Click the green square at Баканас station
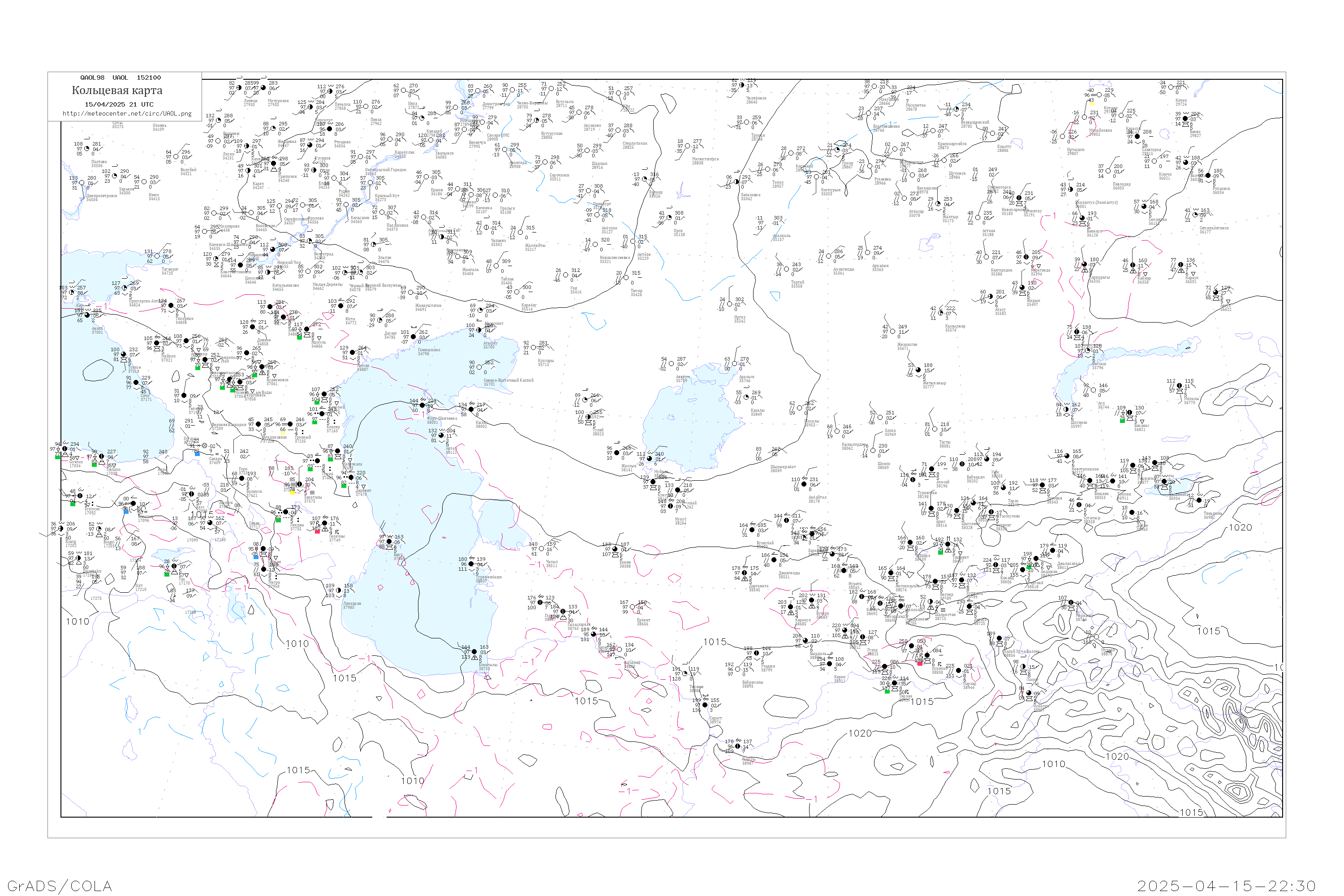Image resolution: width=1344 pixels, height=896 pixels. [x=1122, y=420]
